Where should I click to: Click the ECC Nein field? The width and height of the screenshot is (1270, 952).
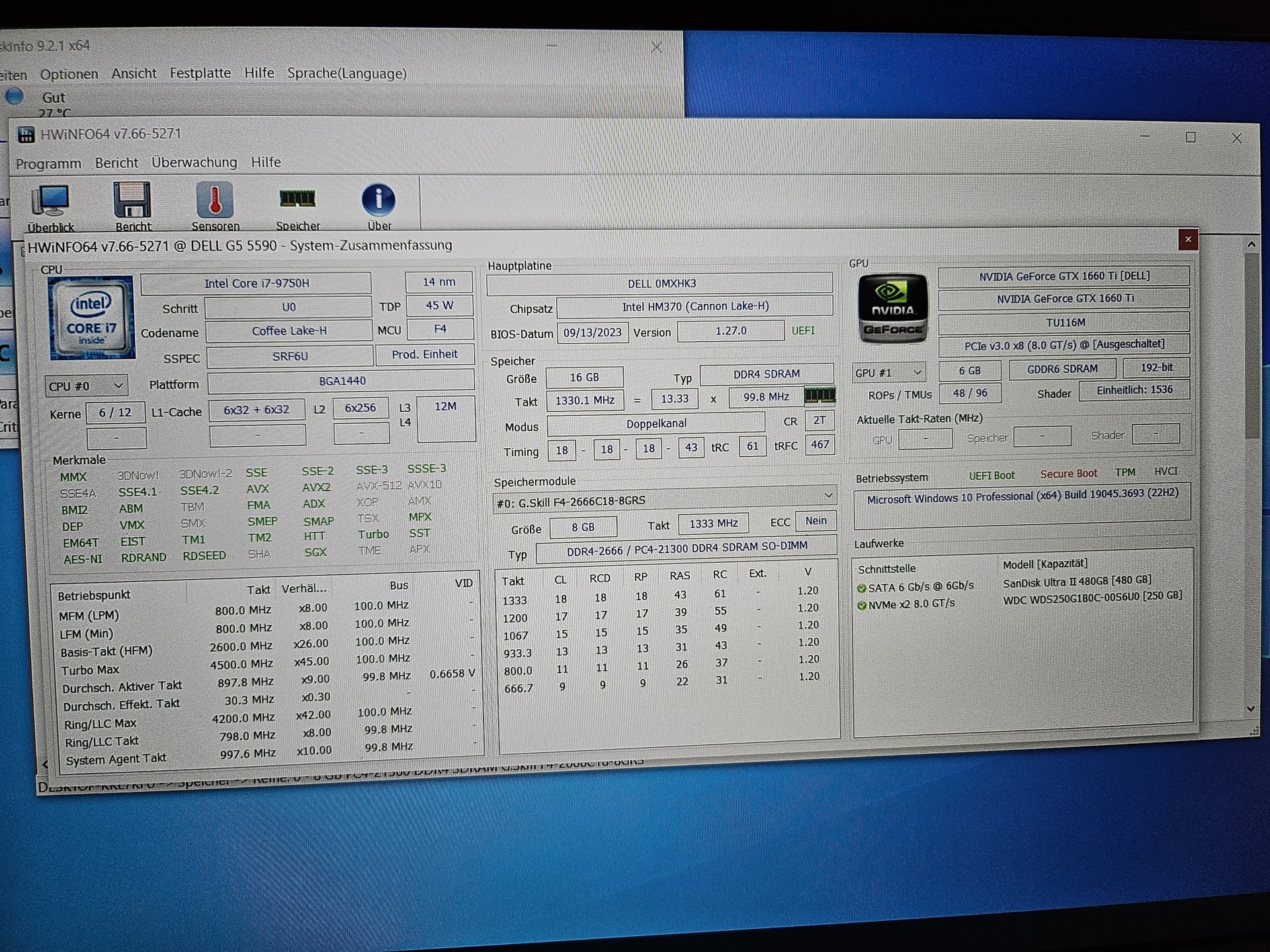(x=816, y=521)
